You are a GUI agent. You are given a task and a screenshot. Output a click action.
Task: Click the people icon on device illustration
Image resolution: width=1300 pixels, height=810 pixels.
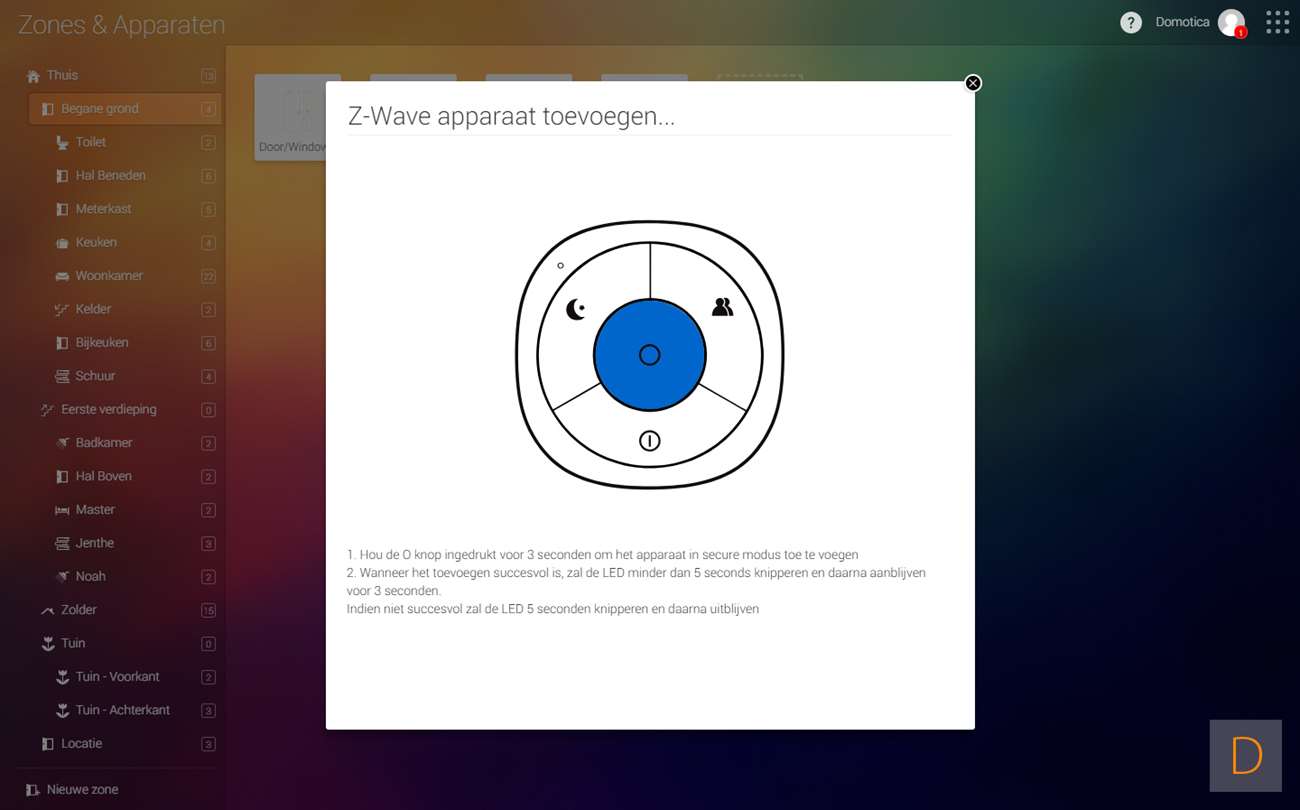click(722, 308)
